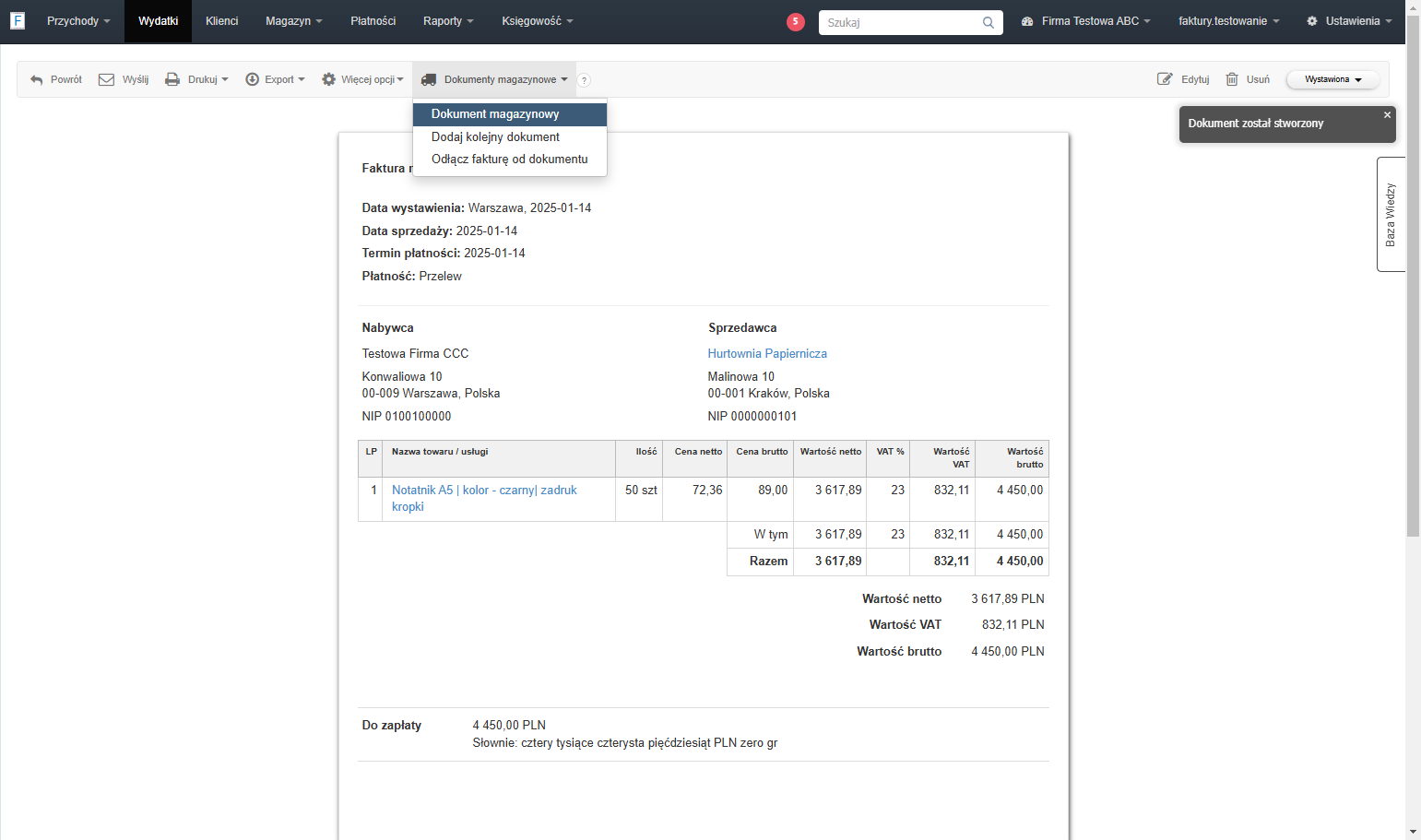Choose Dodaj kolejny dokument
This screenshot has height=840, width=1421.
click(510, 136)
